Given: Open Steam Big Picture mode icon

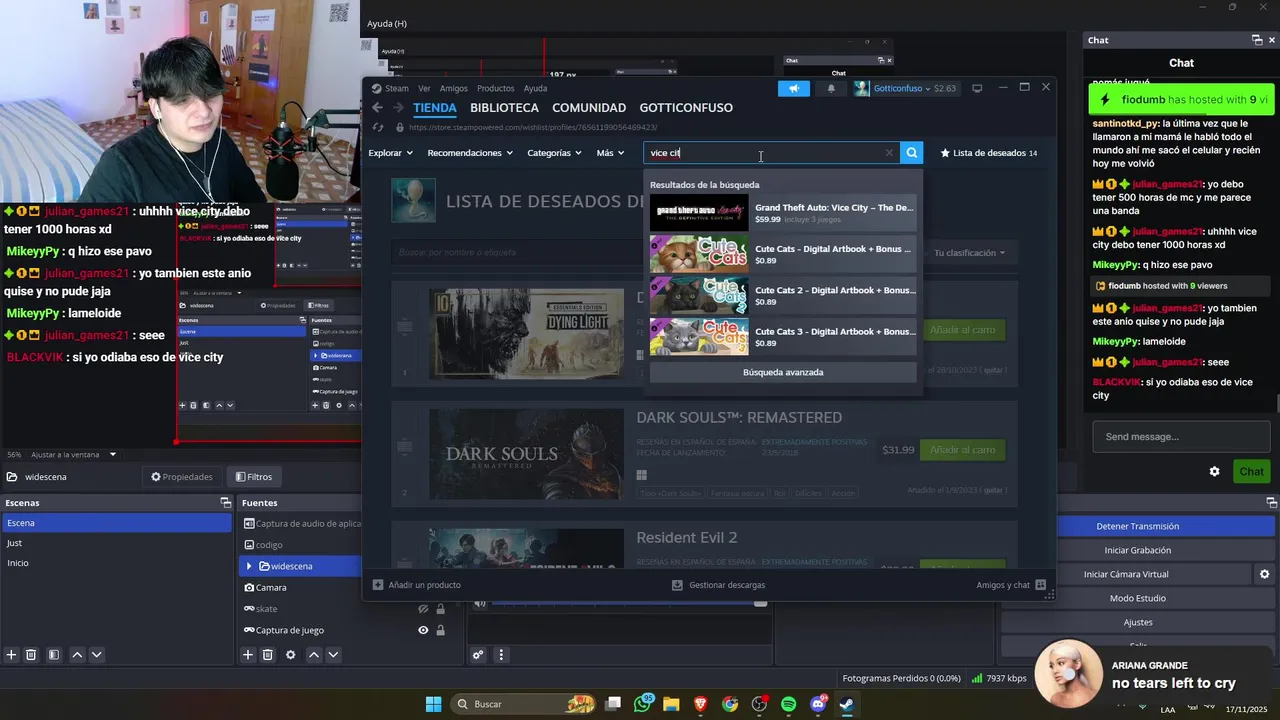Looking at the screenshot, I should pos(977,88).
